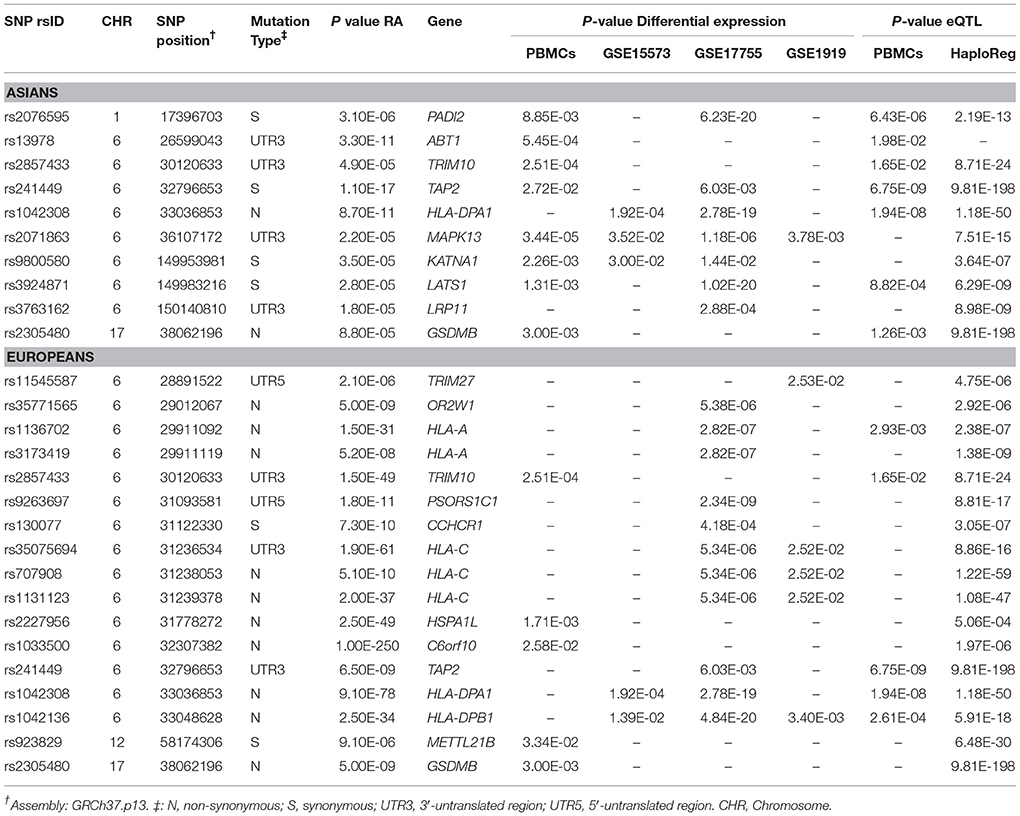This screenshot has width=1020, height=816.
Task: Click P value 1.10E-17
Action: [367, 189]
